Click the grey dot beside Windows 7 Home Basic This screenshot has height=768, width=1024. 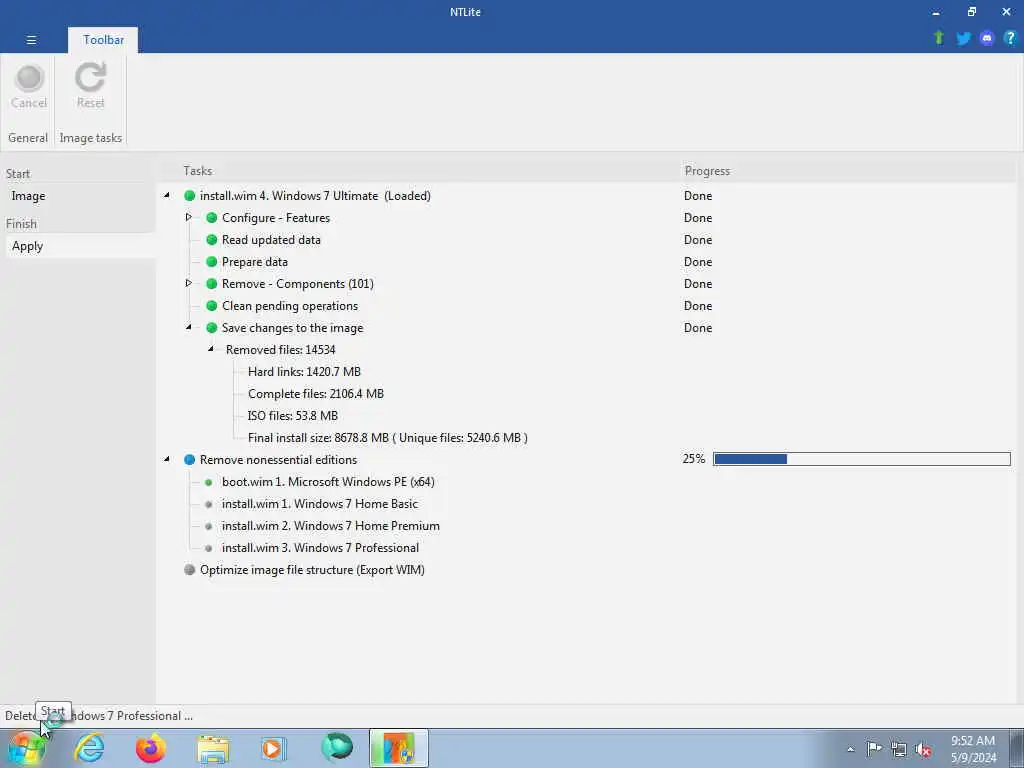208,504
